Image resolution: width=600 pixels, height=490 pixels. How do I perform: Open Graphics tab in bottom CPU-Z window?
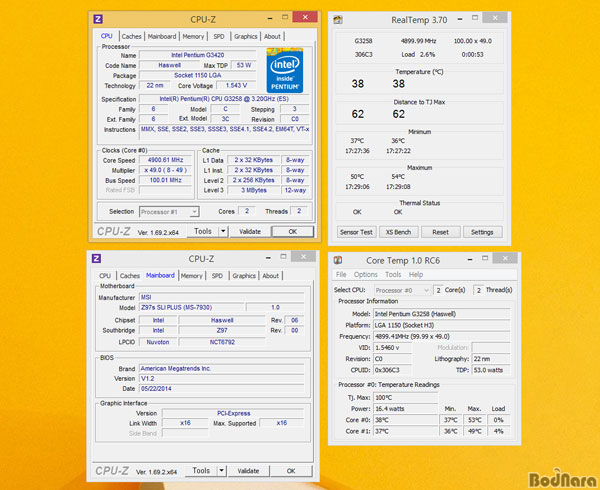(x=244, y=275)
